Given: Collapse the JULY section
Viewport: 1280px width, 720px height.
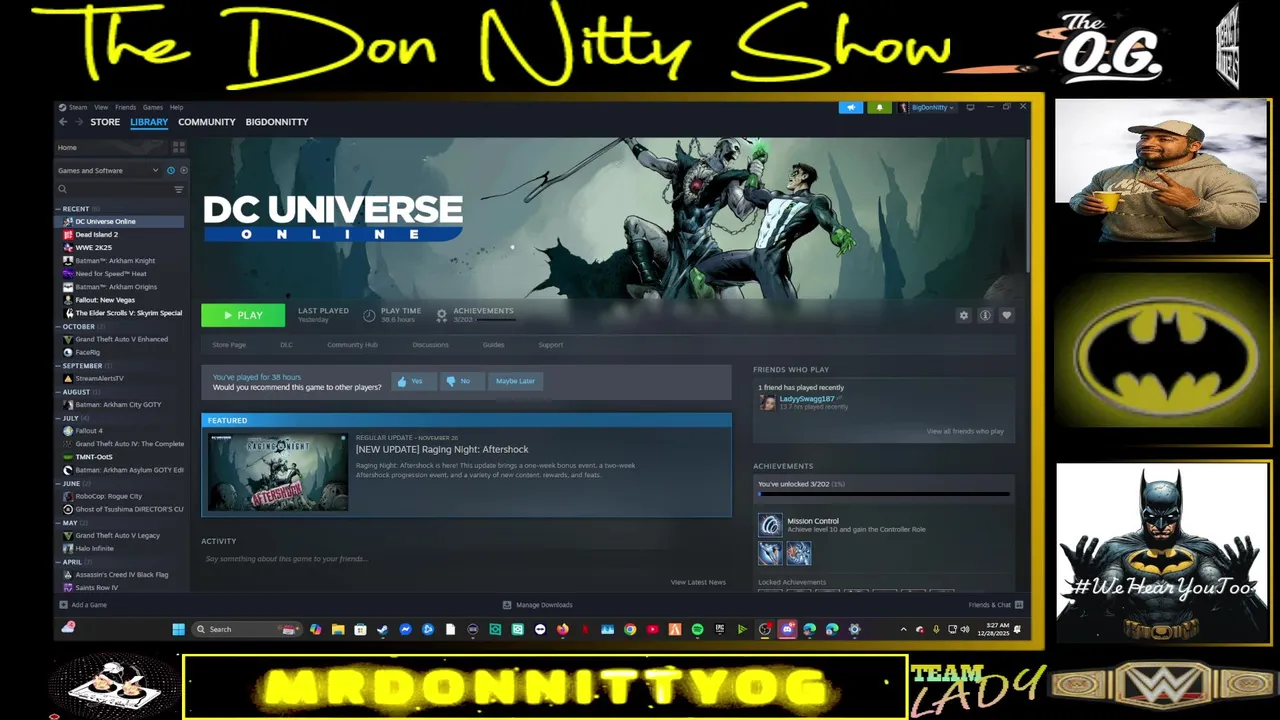Looking at the screenshot, I should [x=70, y=418].
